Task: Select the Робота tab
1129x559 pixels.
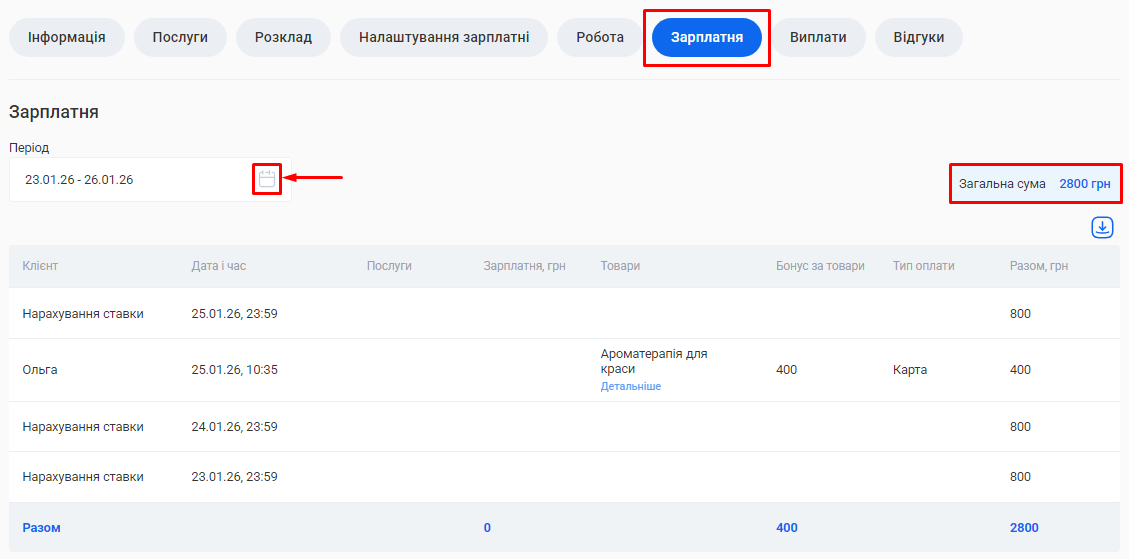Action: click(600, 38)
